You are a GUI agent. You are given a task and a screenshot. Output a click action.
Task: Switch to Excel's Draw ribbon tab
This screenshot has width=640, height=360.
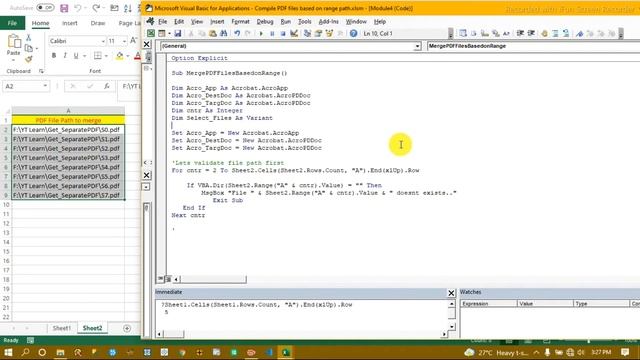coord(98,23)
